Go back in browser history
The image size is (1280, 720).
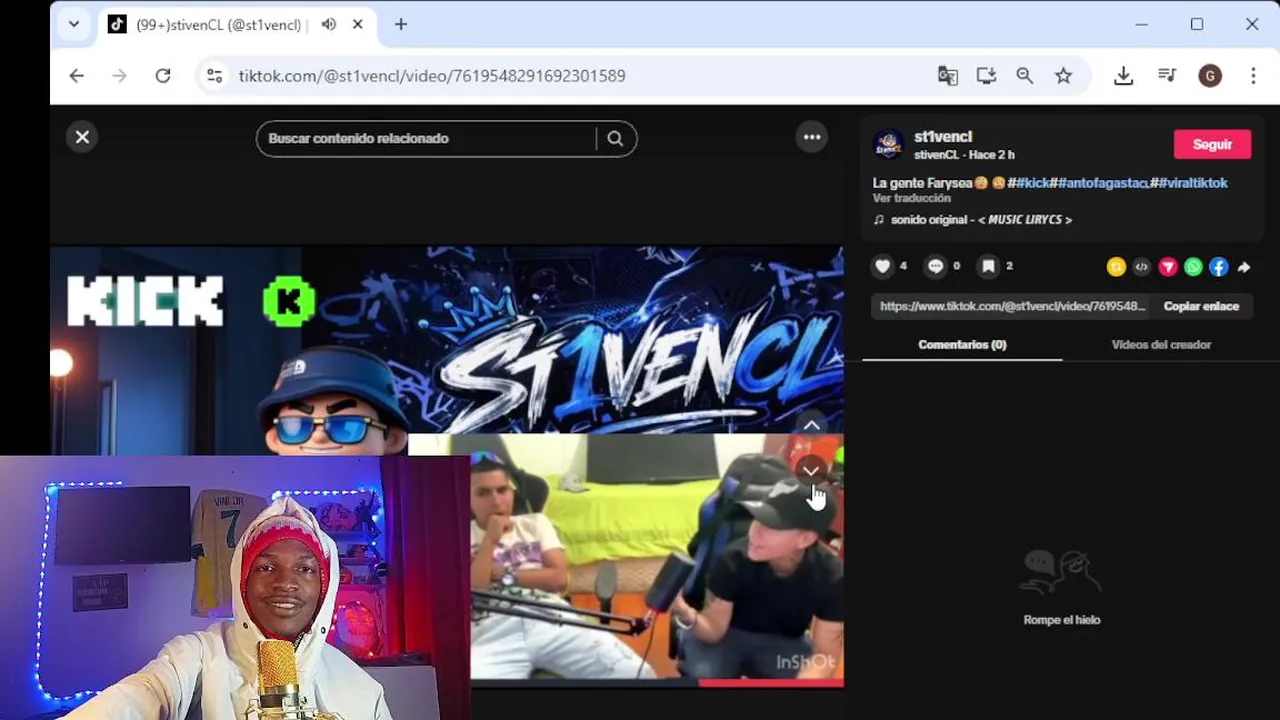(x=77, y=76)
